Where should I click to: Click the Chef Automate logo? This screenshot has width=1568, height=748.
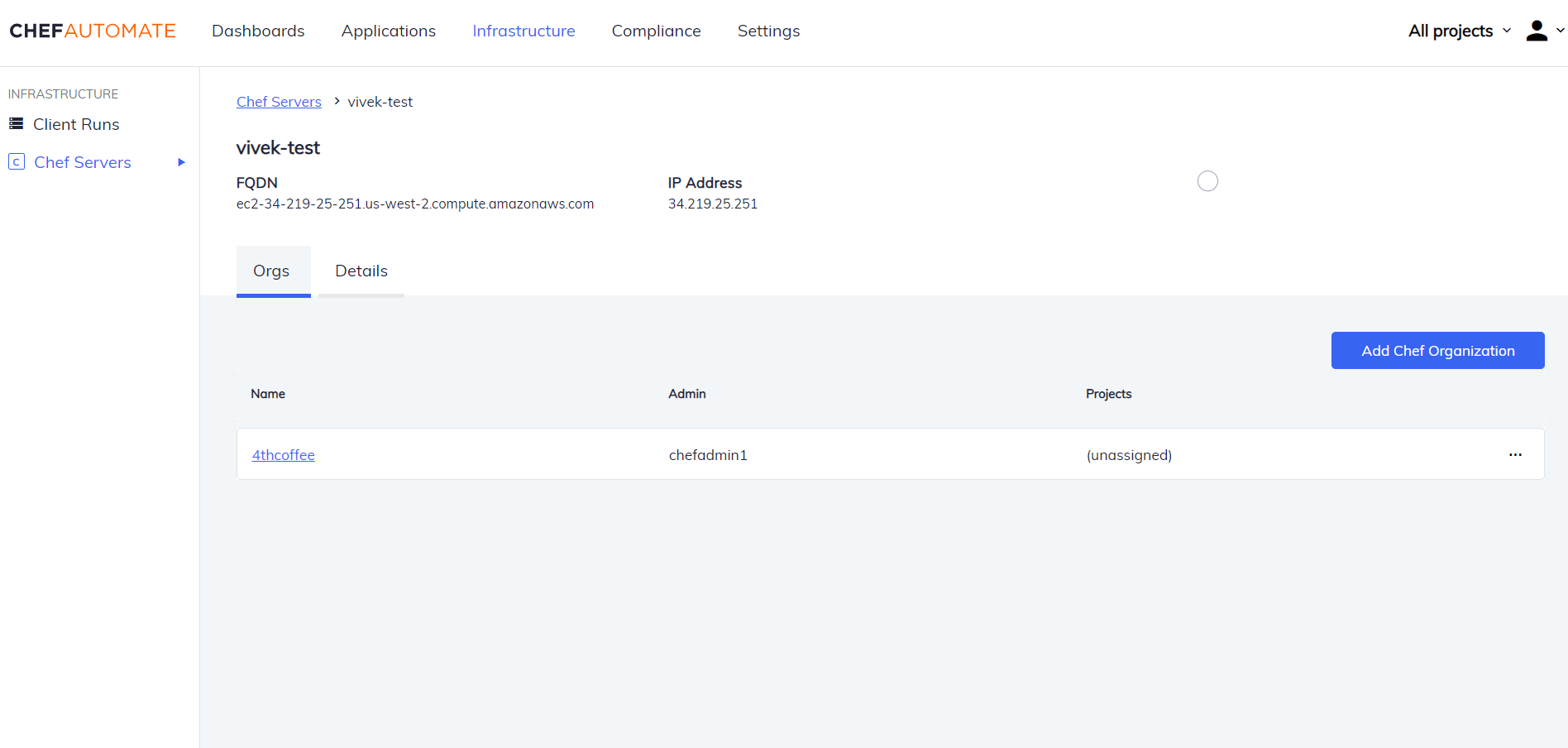coord(93,31)
